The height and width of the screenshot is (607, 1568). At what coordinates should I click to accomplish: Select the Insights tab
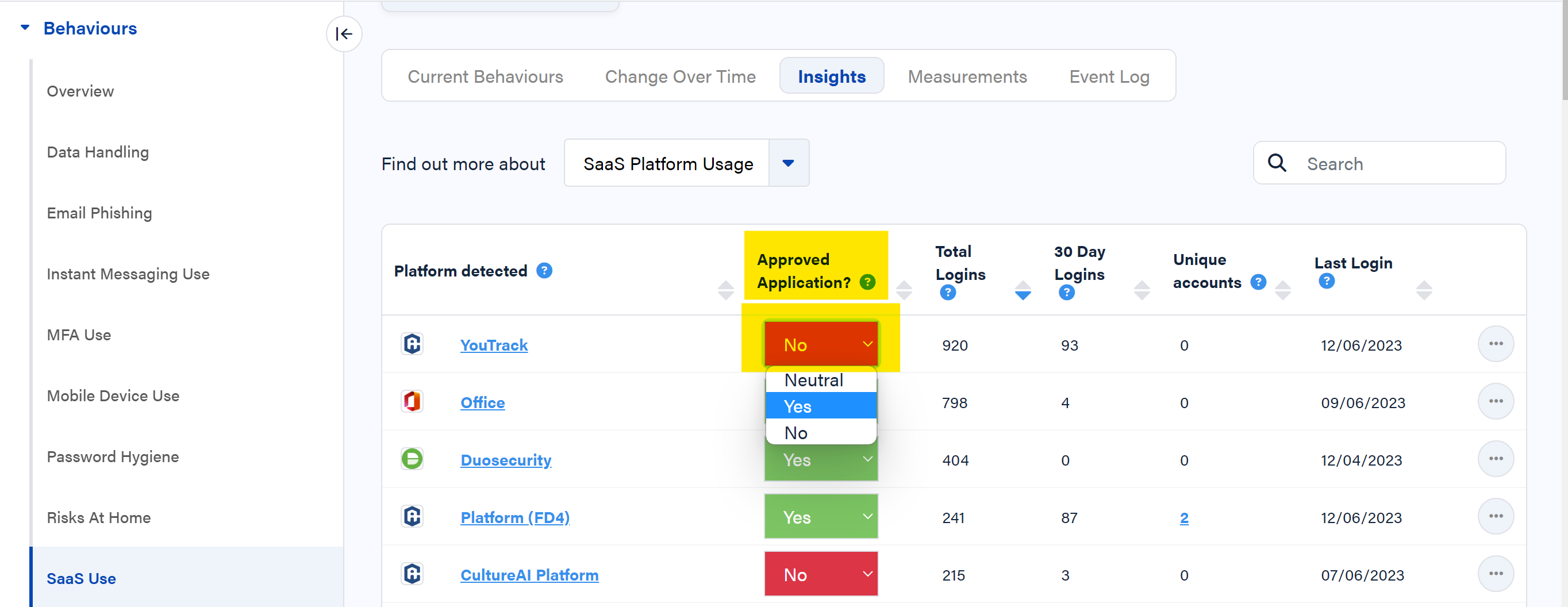(832, 76)
